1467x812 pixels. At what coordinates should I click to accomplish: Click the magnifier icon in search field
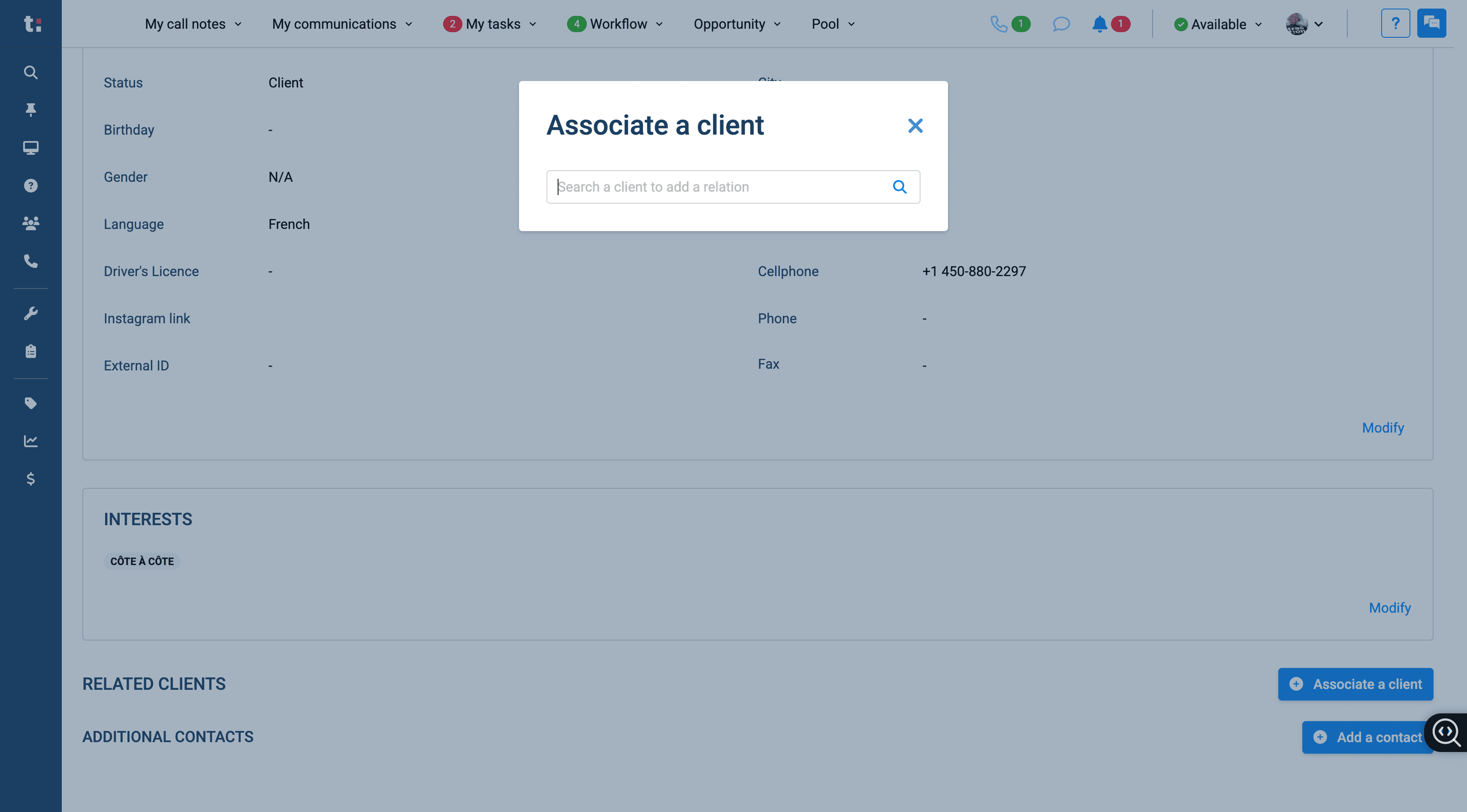899,186
